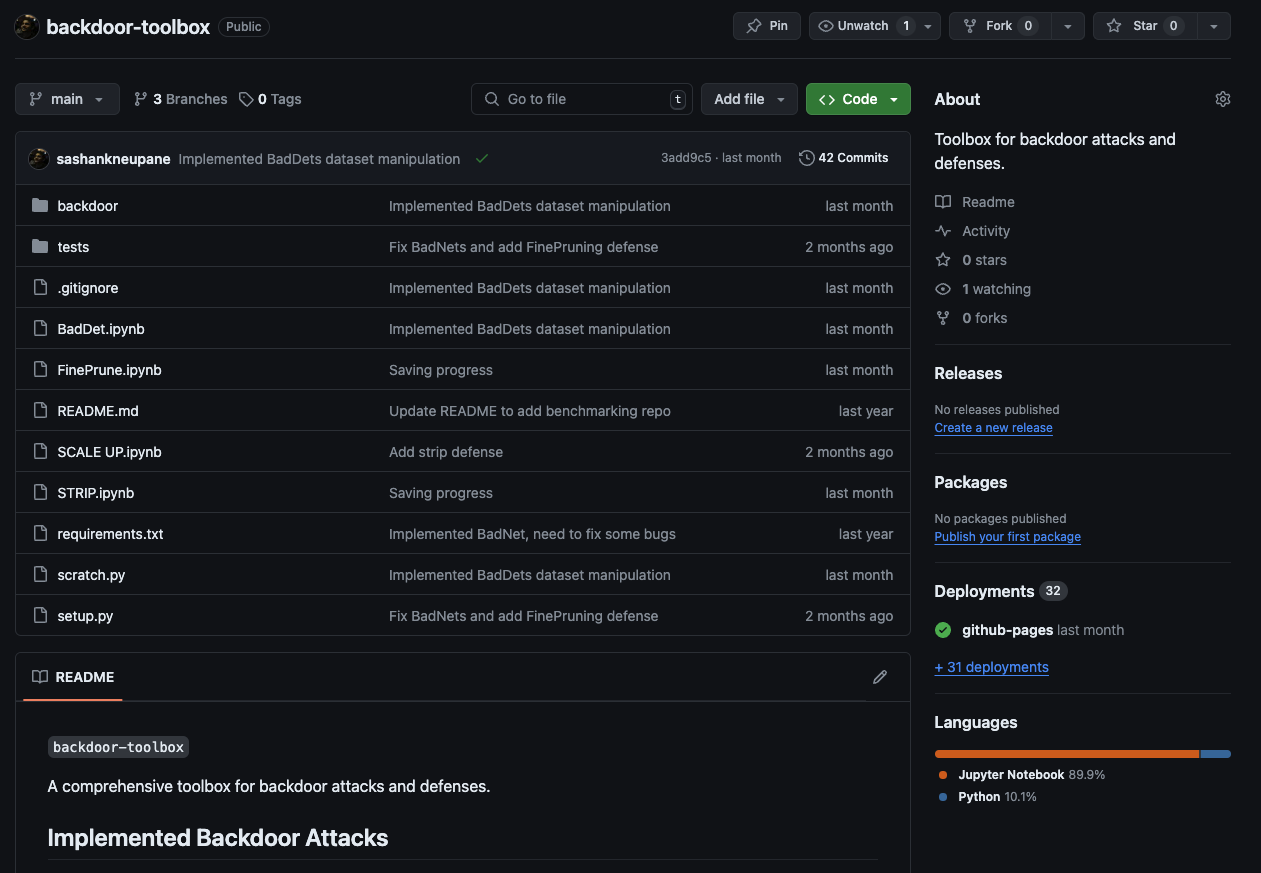Click the README edit pencil icon

[x=880, y=677]
